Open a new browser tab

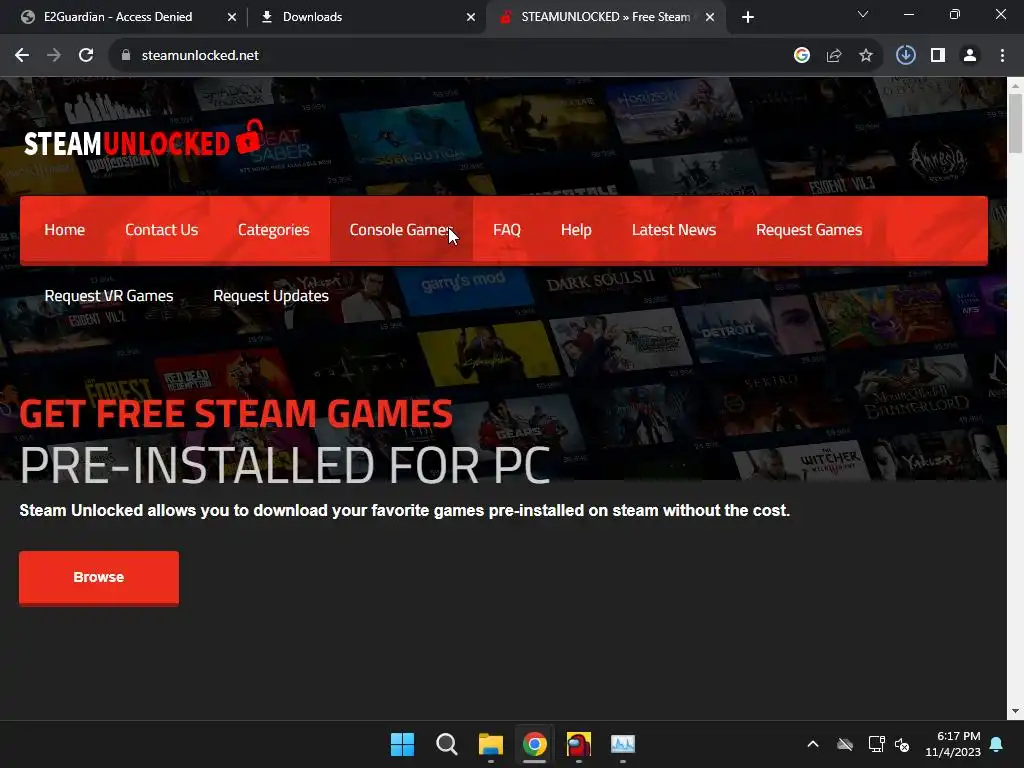point(748,17)
